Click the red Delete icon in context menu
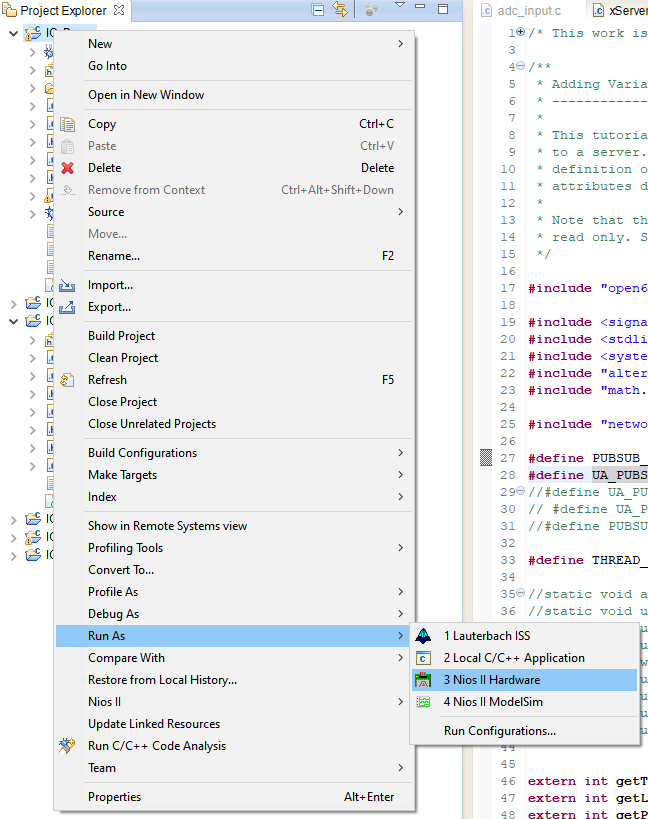This screenshot has height=819, width=648. tap(68, 168)
